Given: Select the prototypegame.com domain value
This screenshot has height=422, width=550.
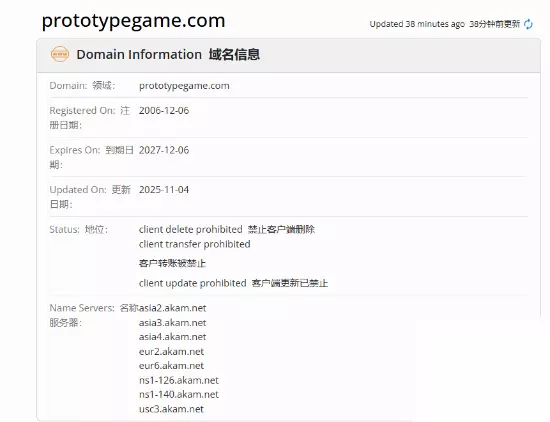Looking at the screenshot, I should point(184,86).
